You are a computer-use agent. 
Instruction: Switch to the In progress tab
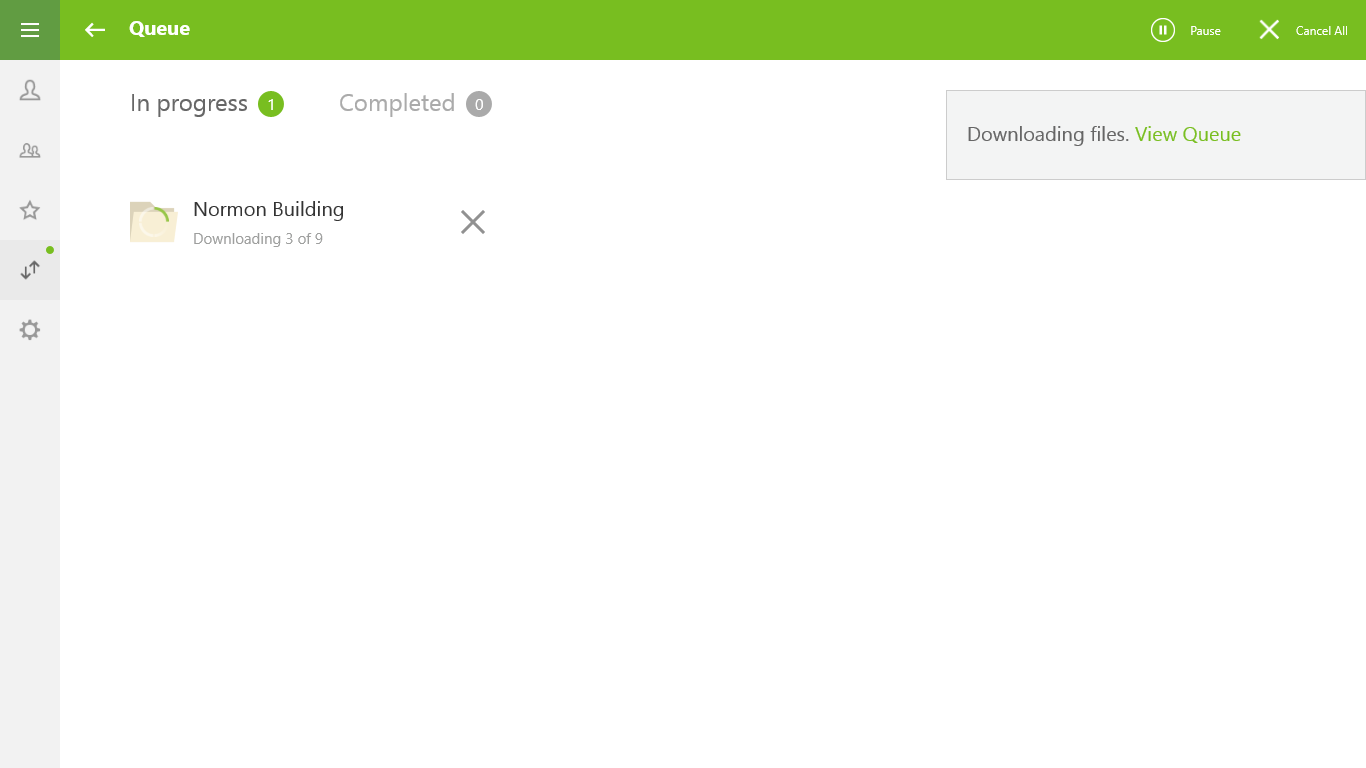click(x=207, y=104)
